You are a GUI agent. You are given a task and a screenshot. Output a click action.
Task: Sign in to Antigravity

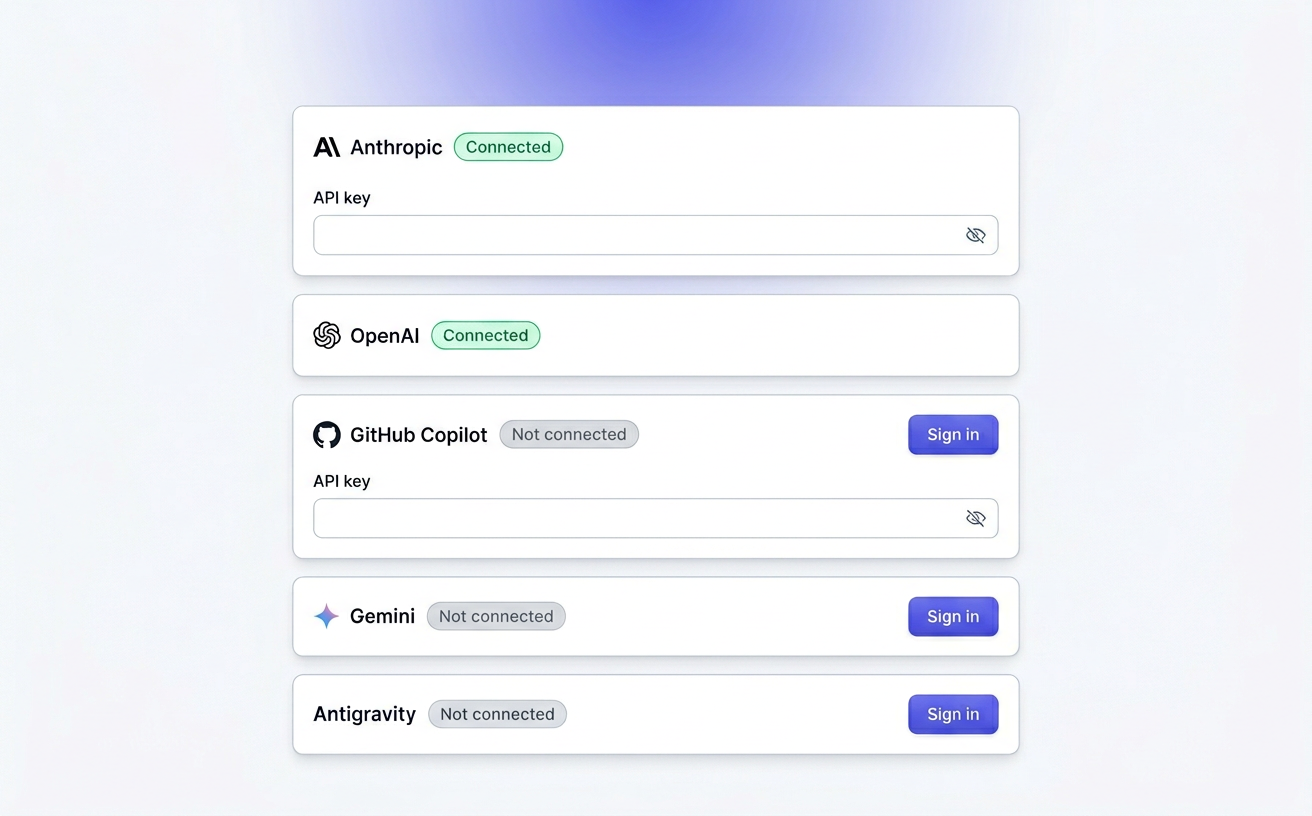952,714
